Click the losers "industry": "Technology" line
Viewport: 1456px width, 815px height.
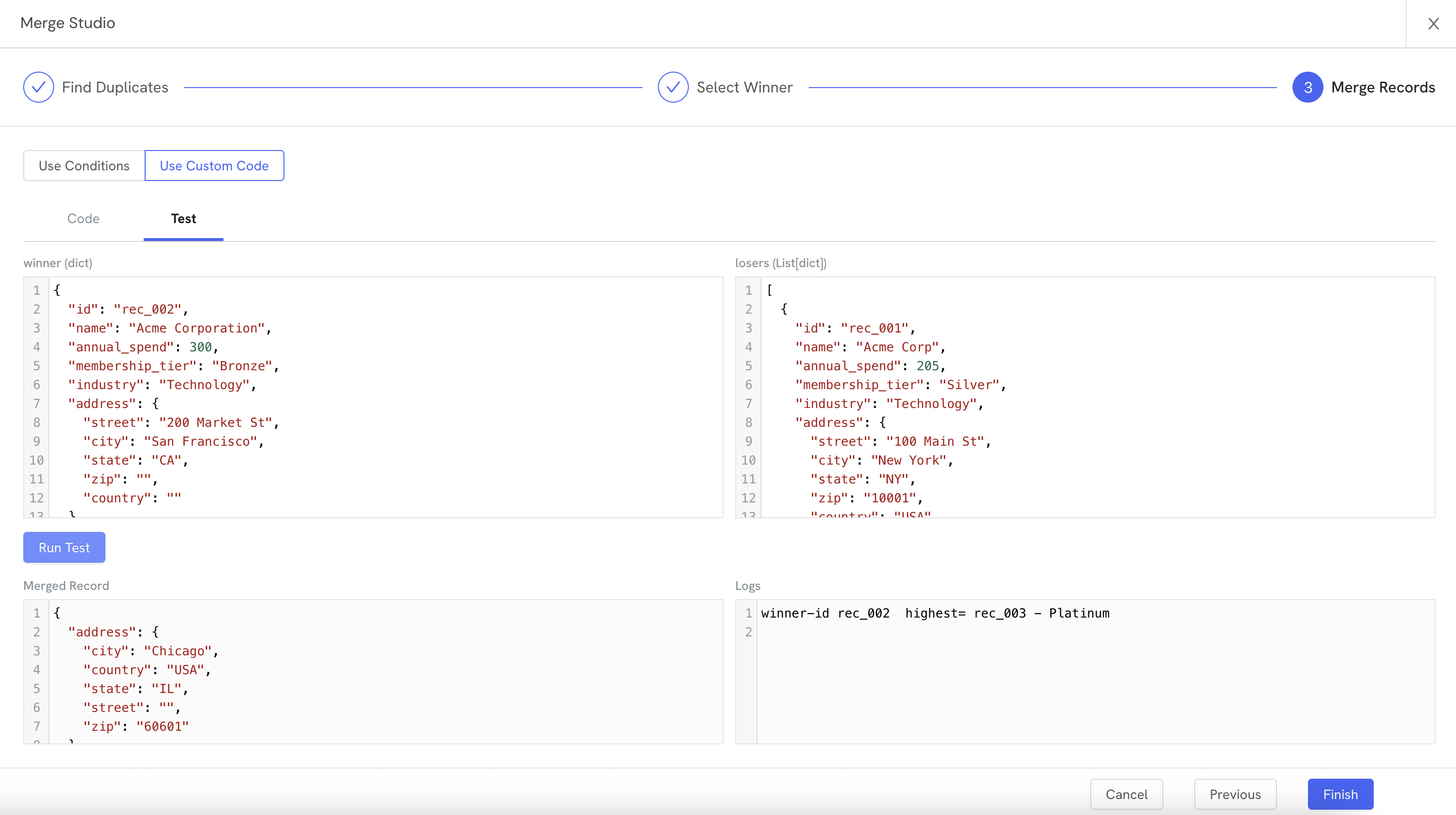[889, 404]
